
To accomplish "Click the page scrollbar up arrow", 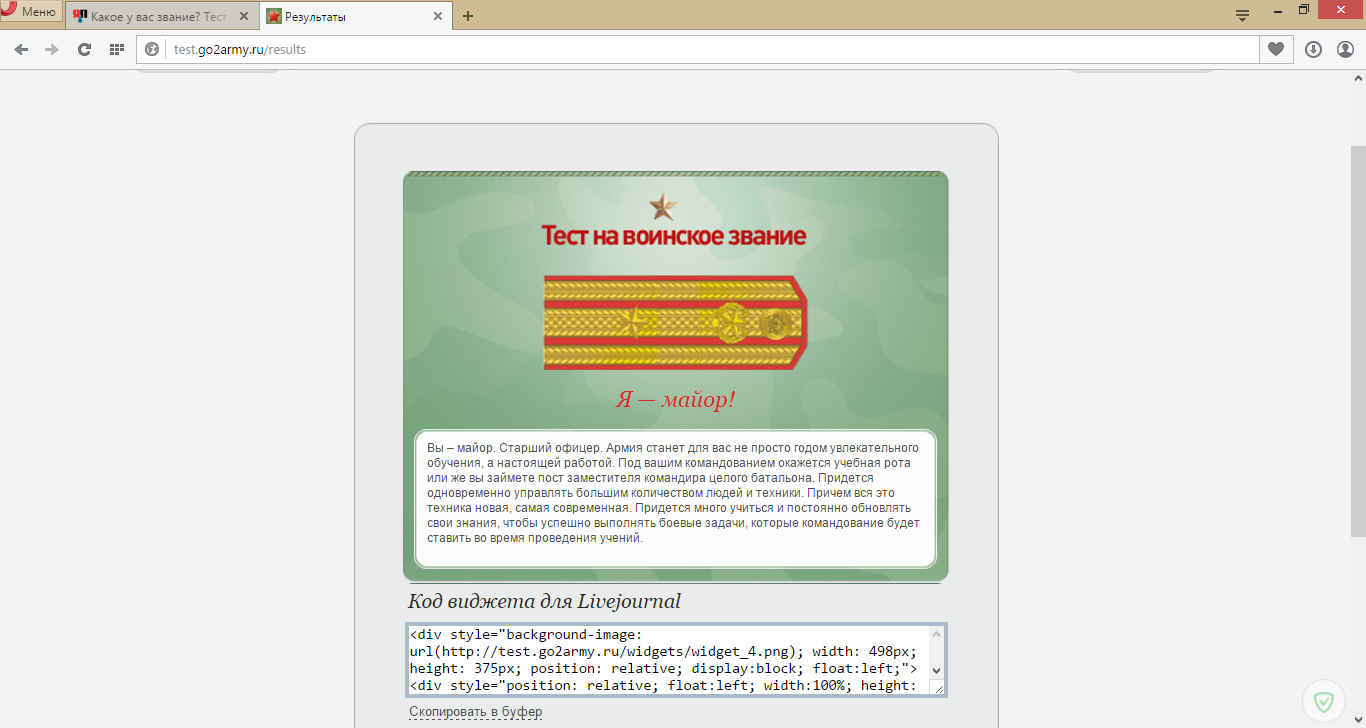I will (x=1358, y=78).
